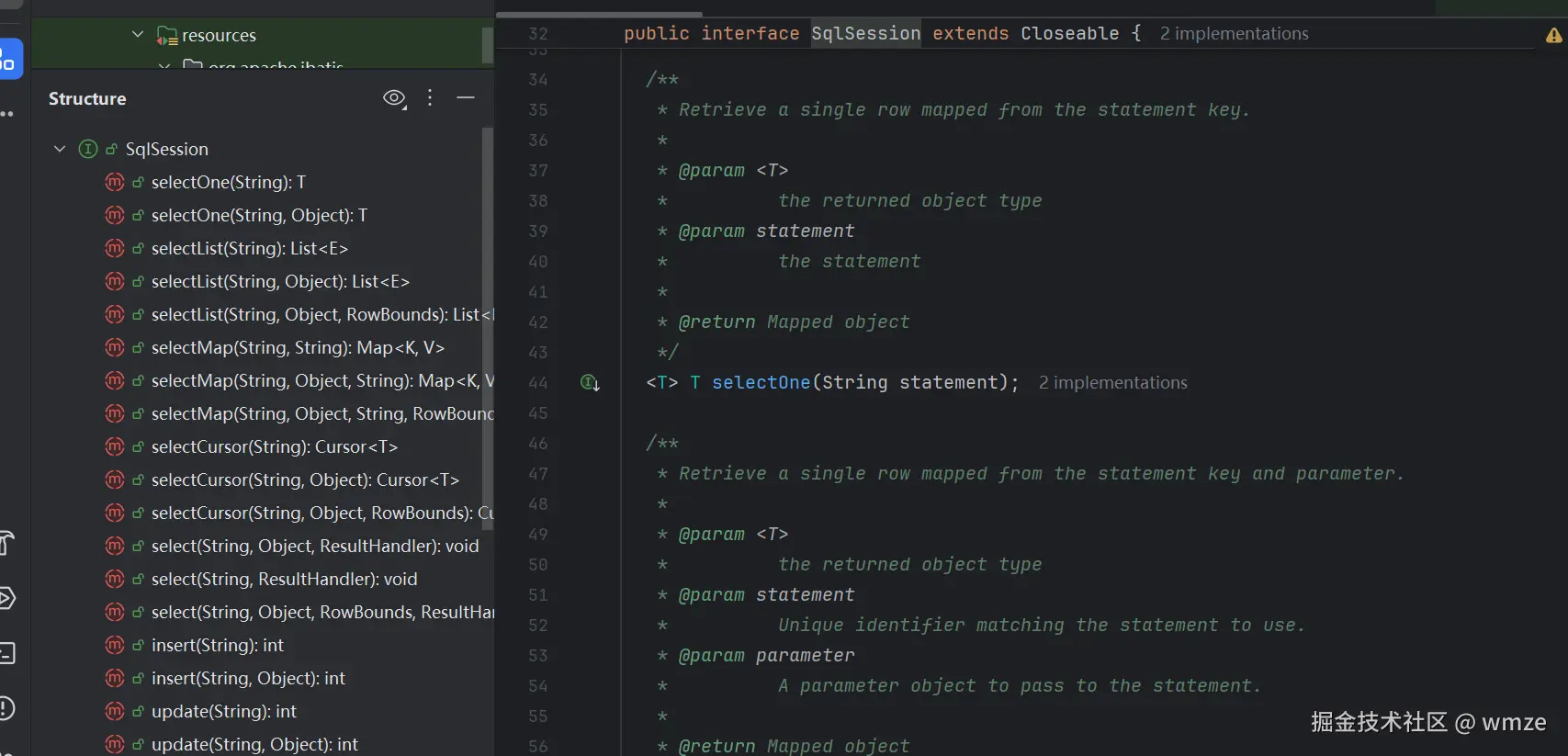This screenshot has width=1568, height=756.
Task: Select selectCursor(String): Cursor<T> in Structure
Action: click(x=274, y=446)
